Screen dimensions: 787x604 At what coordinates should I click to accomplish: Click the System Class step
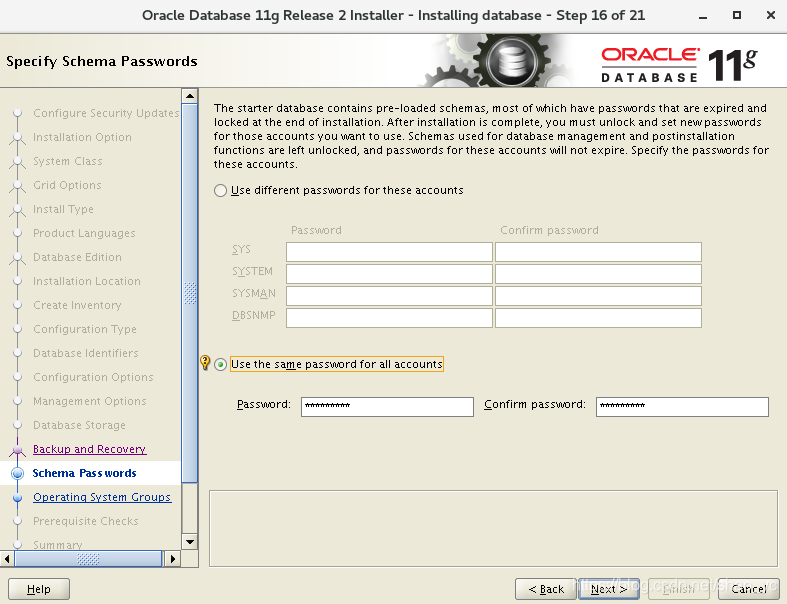(68, 162)
